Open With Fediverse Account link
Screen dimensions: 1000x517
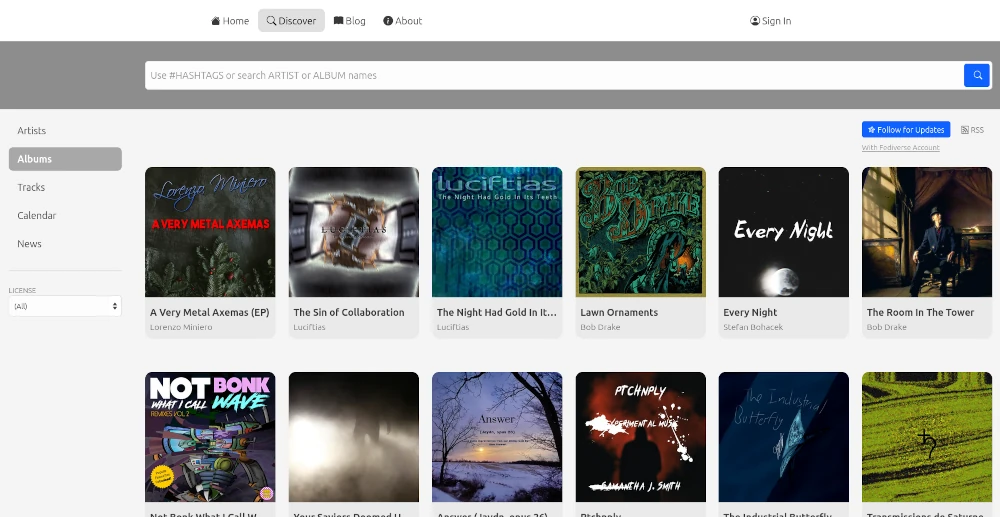pos(900,148)
